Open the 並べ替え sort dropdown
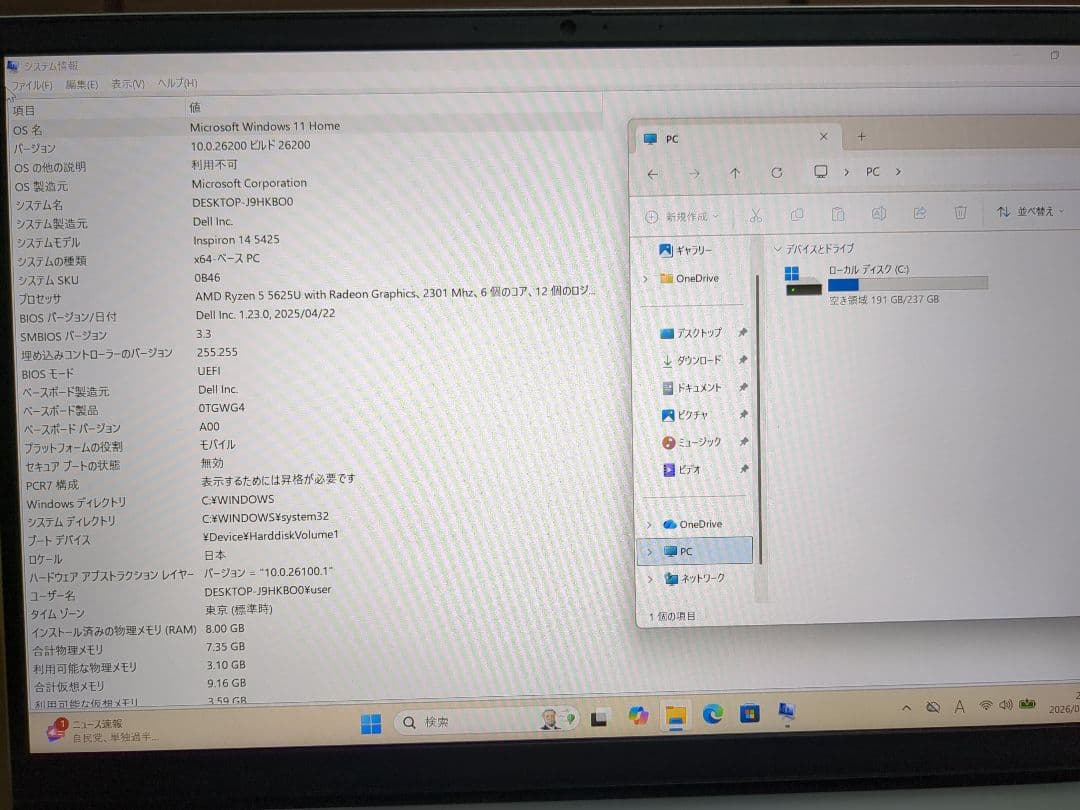 coord(1030,212)
